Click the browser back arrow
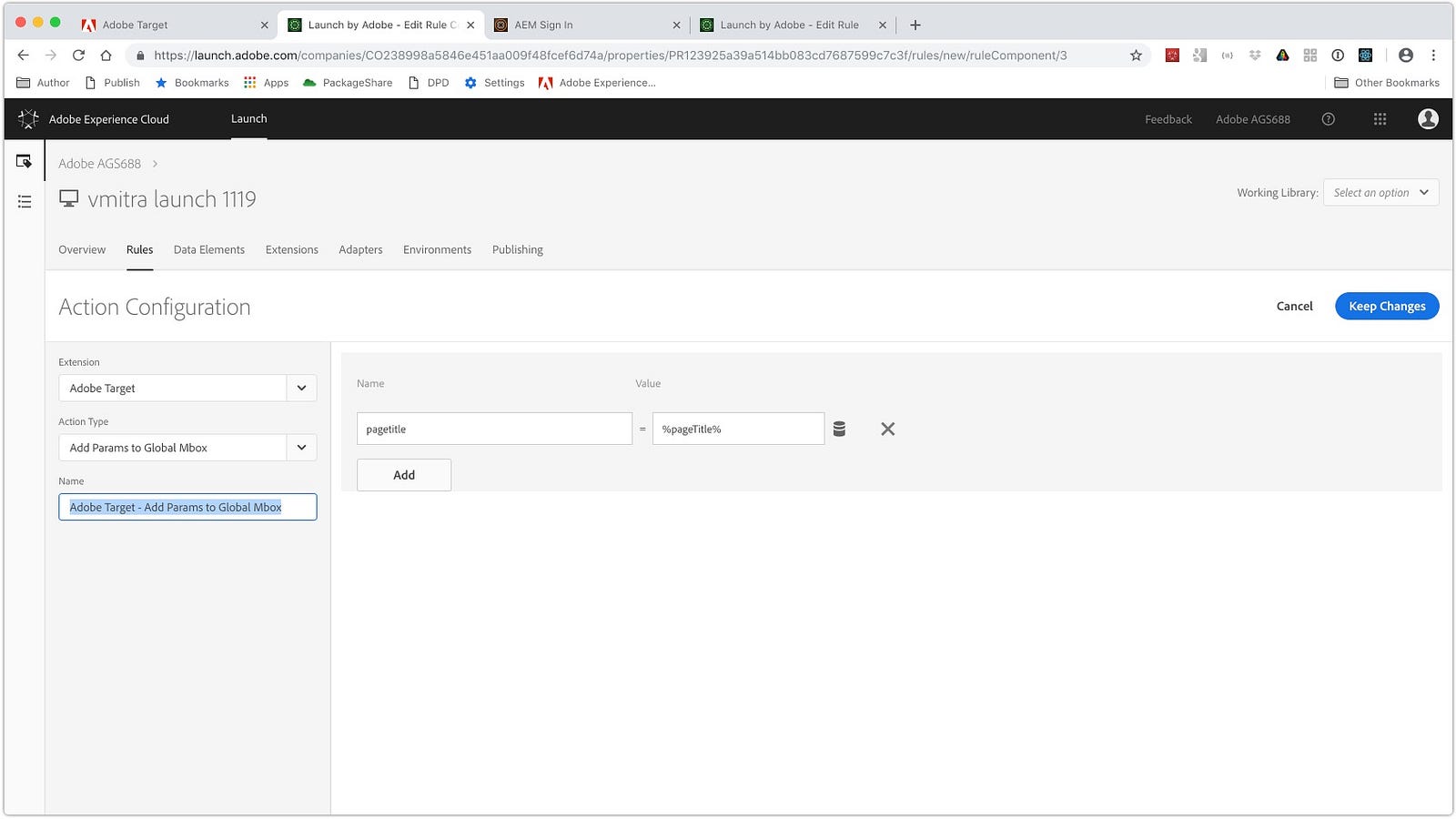 point(24,56)
